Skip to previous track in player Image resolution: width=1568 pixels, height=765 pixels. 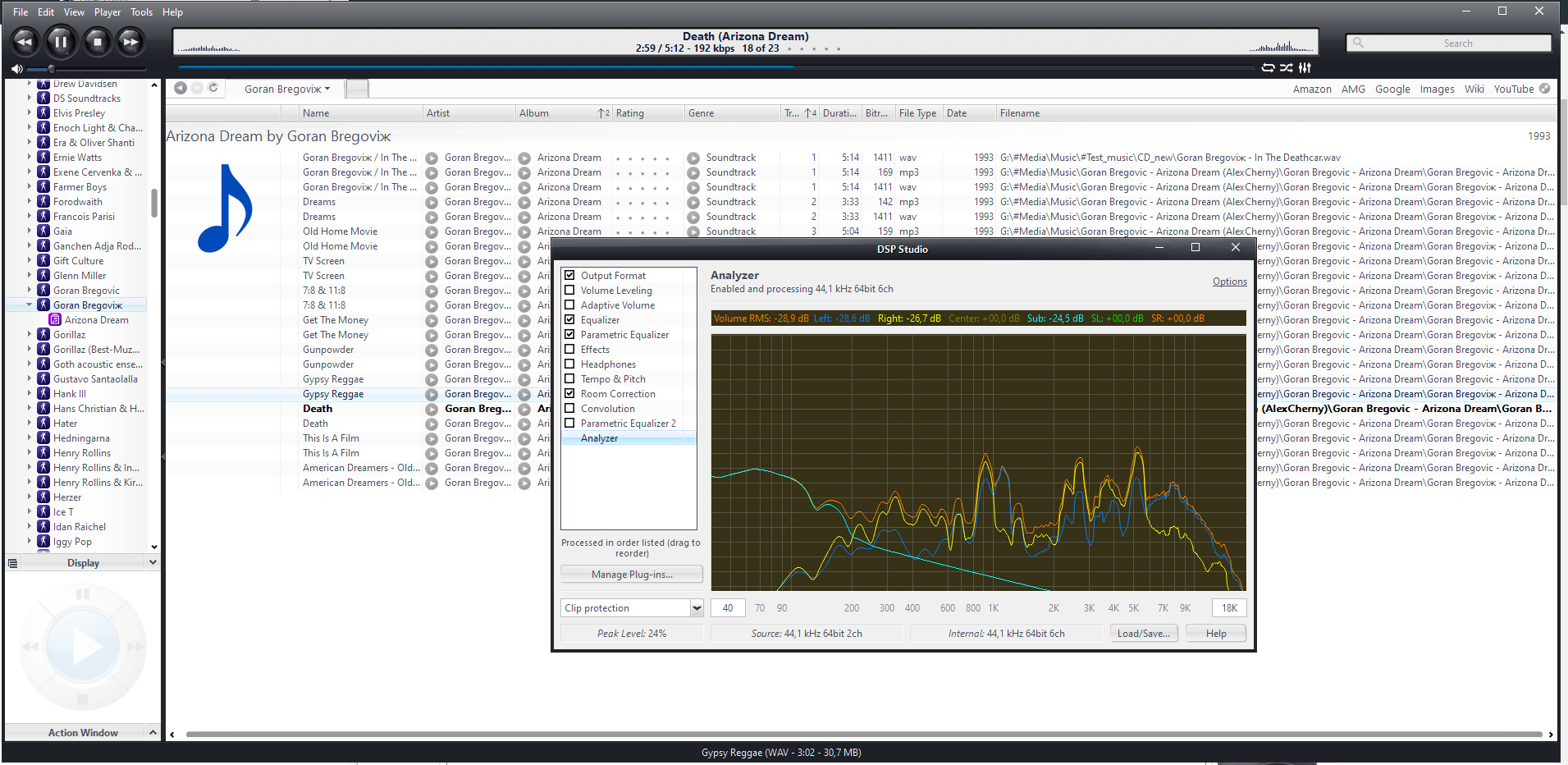25,41
